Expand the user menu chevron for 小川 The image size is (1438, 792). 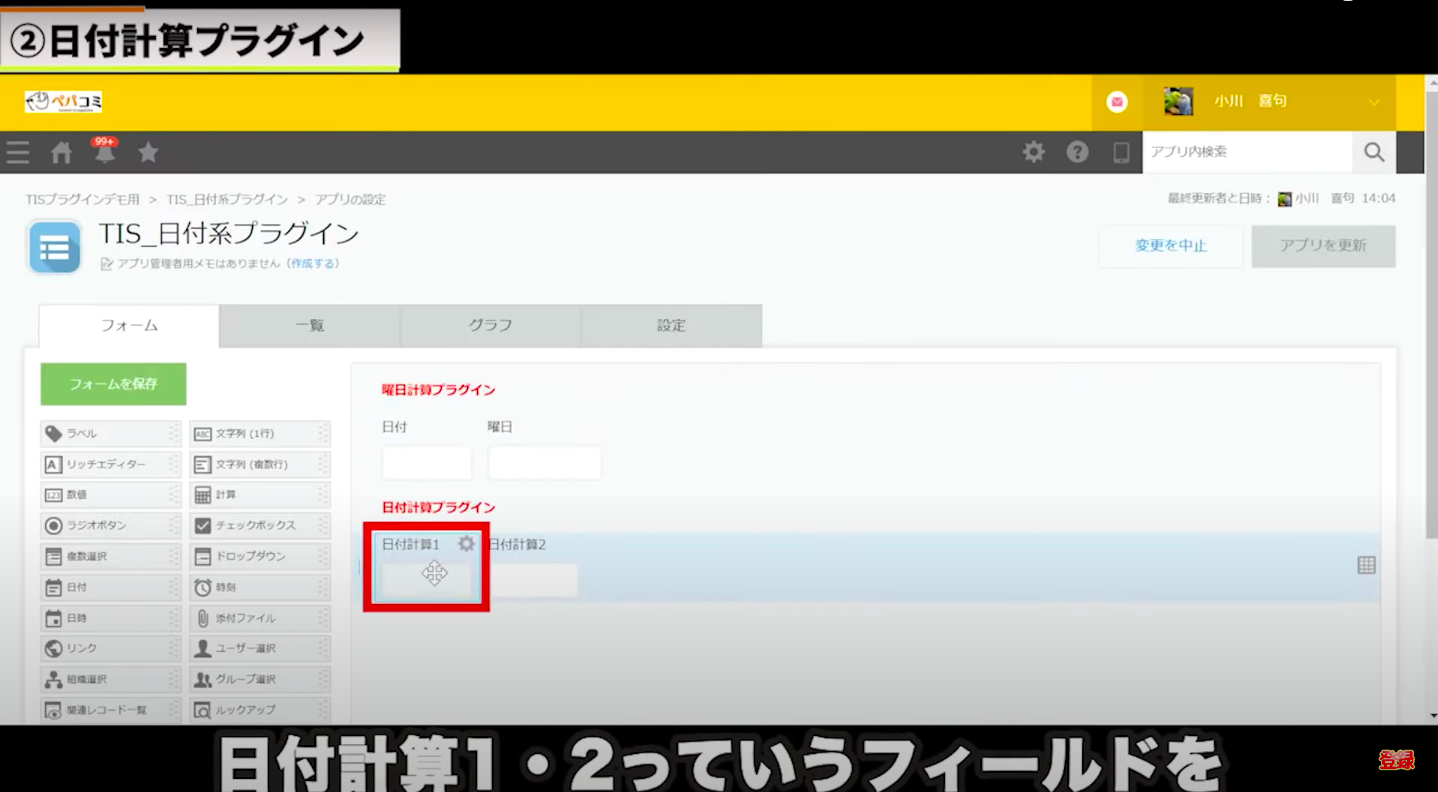(x=1374, y=102)
